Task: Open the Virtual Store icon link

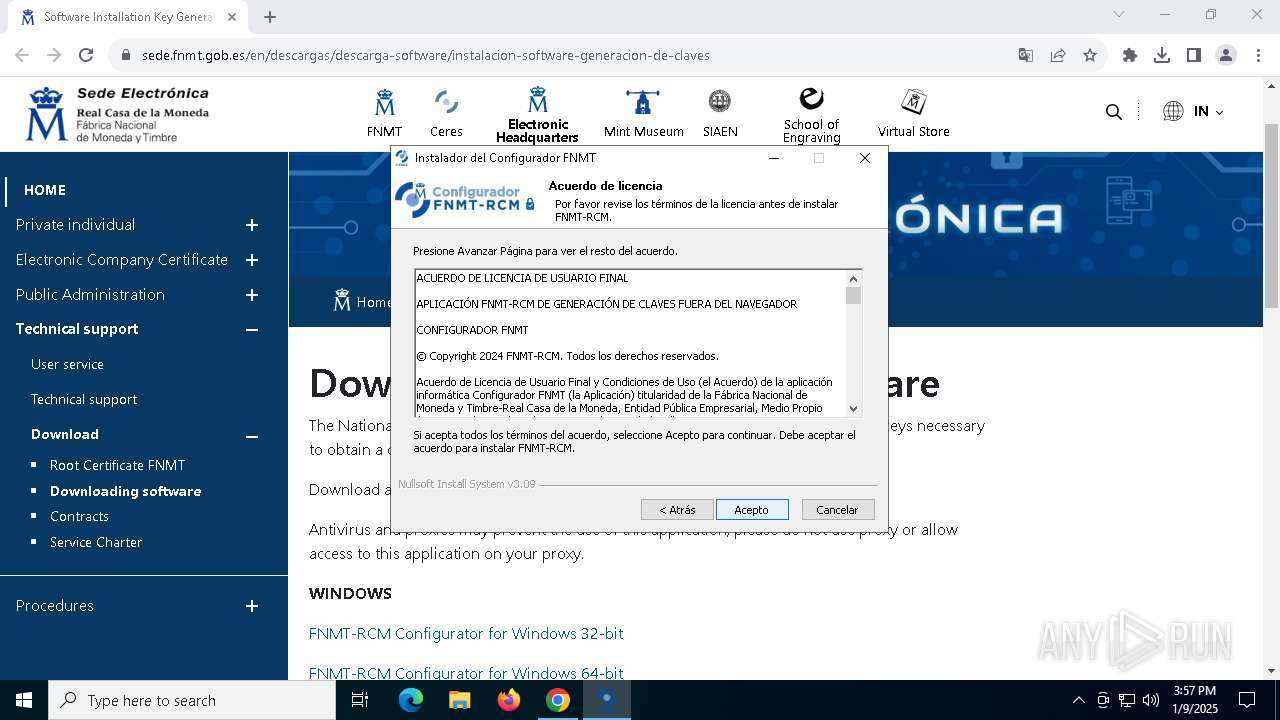Action: (x=914, y=102)
